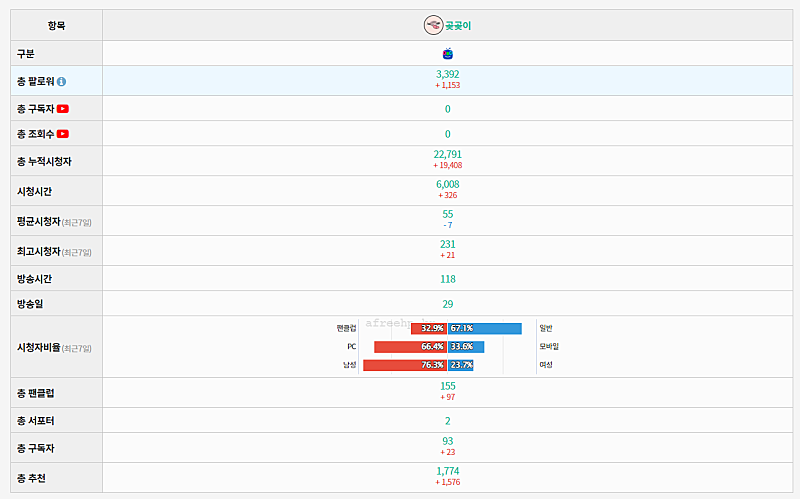Click the 총 누적시청자 row label
The image size is (800, 499).
pos(44,161)
